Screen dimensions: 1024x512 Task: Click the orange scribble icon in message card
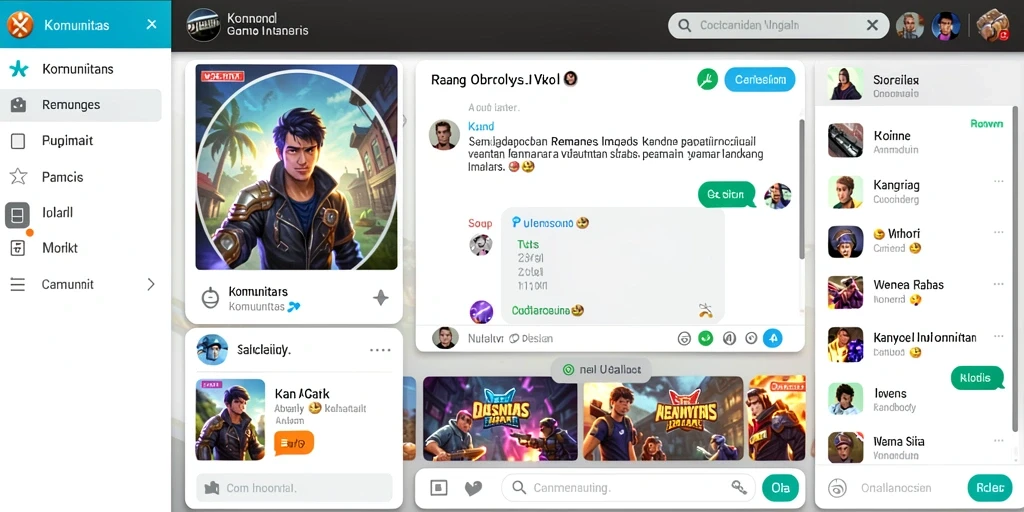pos(705,310)
